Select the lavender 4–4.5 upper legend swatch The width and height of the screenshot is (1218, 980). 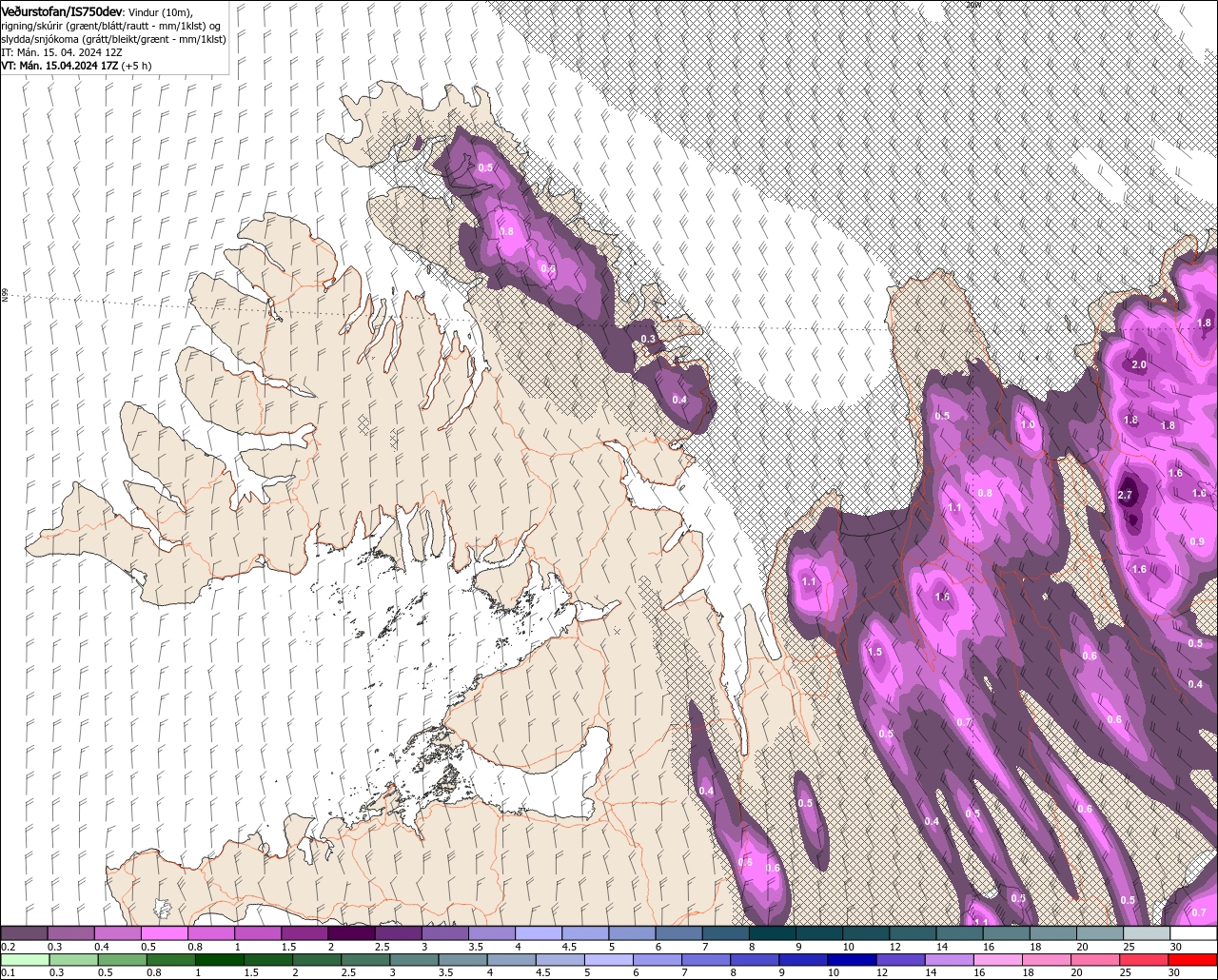(539, 933)
